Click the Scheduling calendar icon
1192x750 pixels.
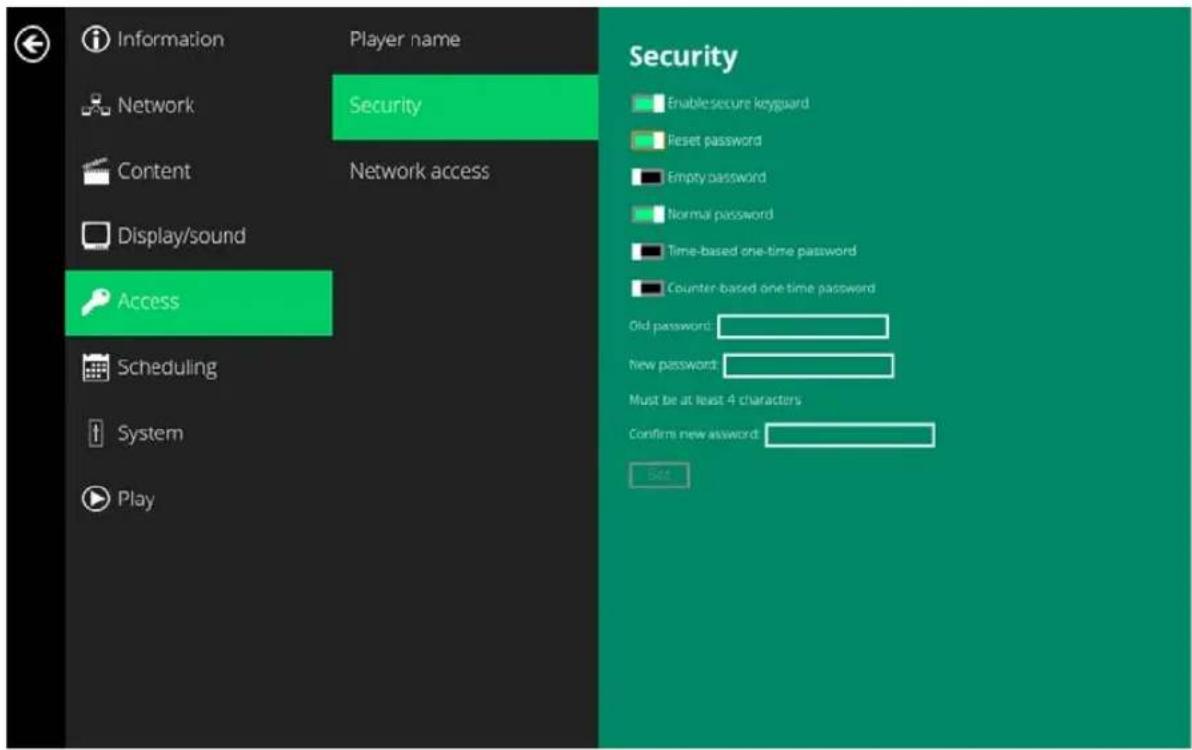[96, 367]
